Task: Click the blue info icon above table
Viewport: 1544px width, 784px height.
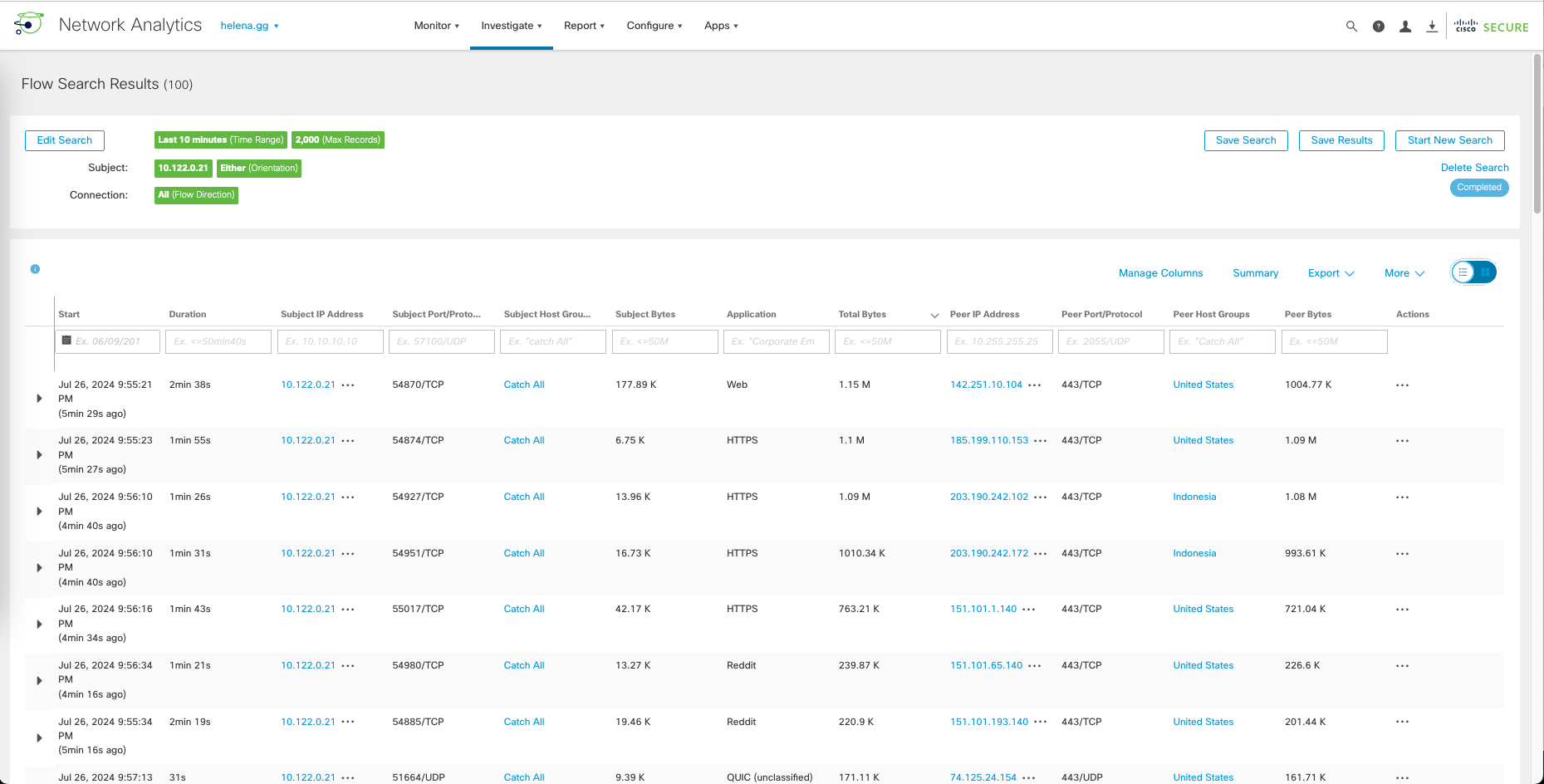Action: pyautogui.click(x=35, y=269)
